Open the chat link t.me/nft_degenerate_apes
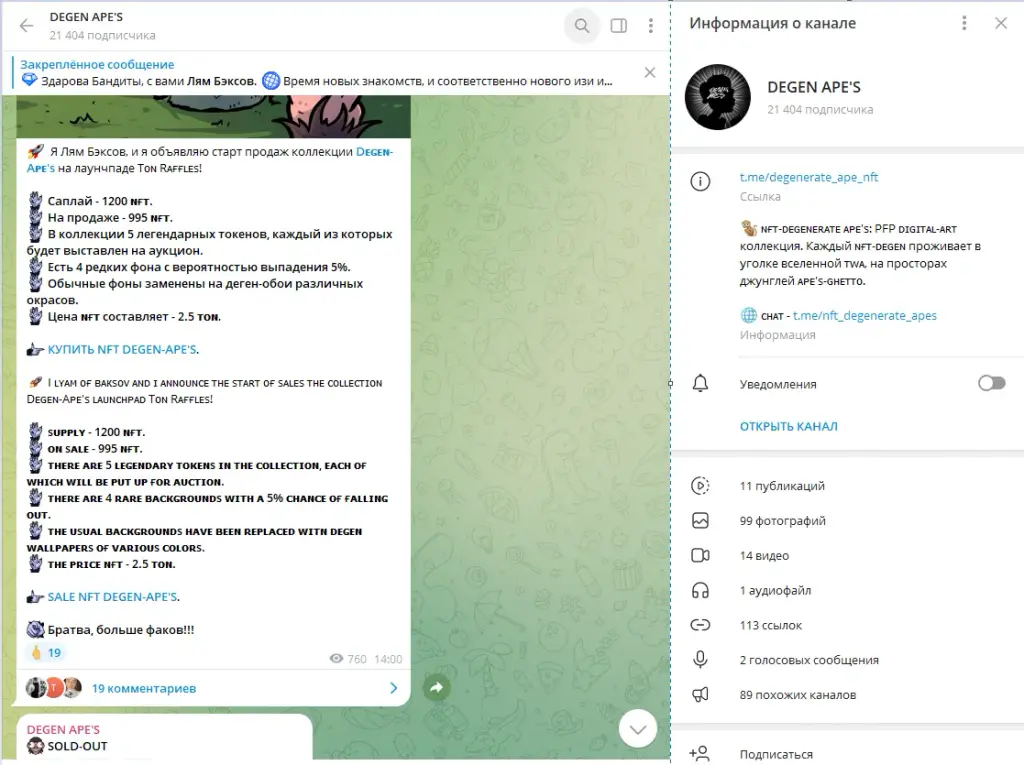 865,316
